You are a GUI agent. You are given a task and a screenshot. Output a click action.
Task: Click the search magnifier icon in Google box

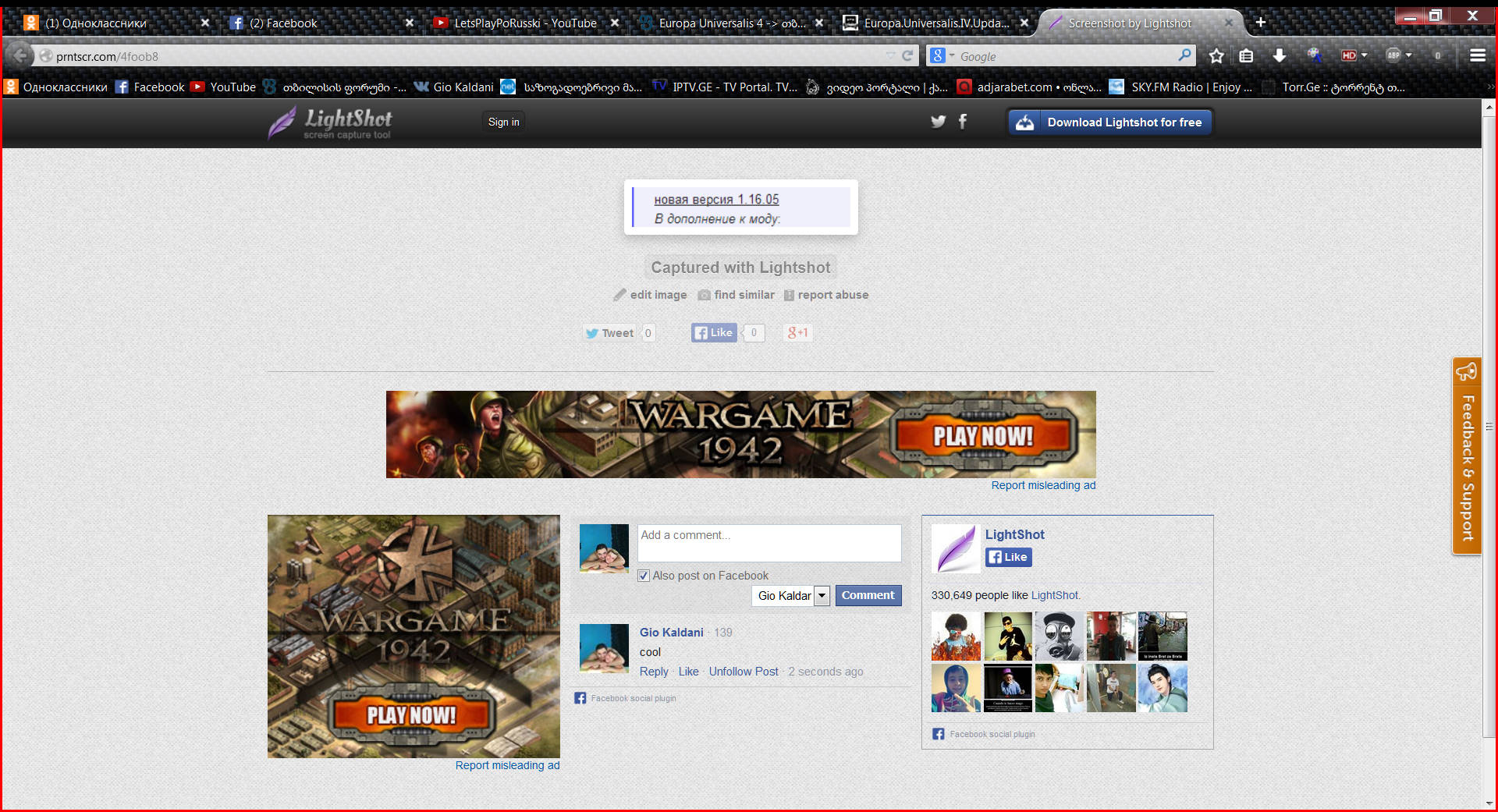coord(1184,55)
